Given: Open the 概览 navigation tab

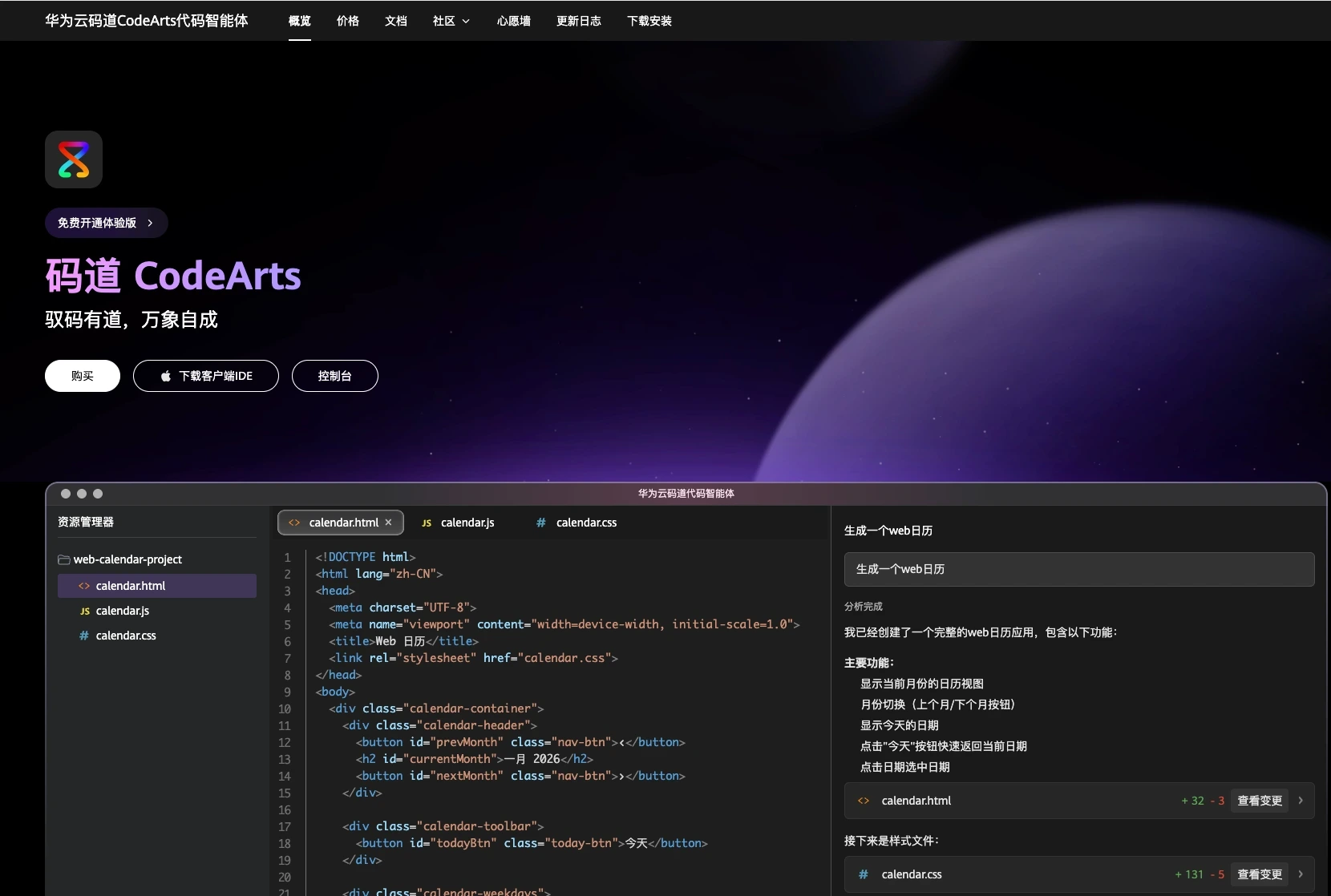Looking at the screenshot, I should click(300, 21).
